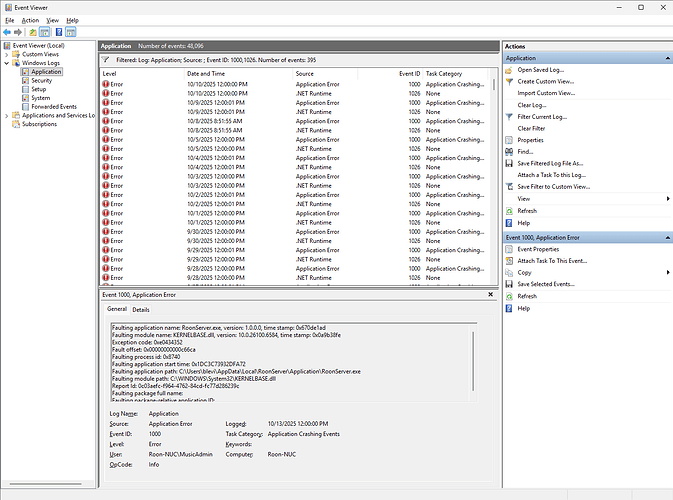Click Create Custom View action
The image size is (673, 500).
point(545,81)
